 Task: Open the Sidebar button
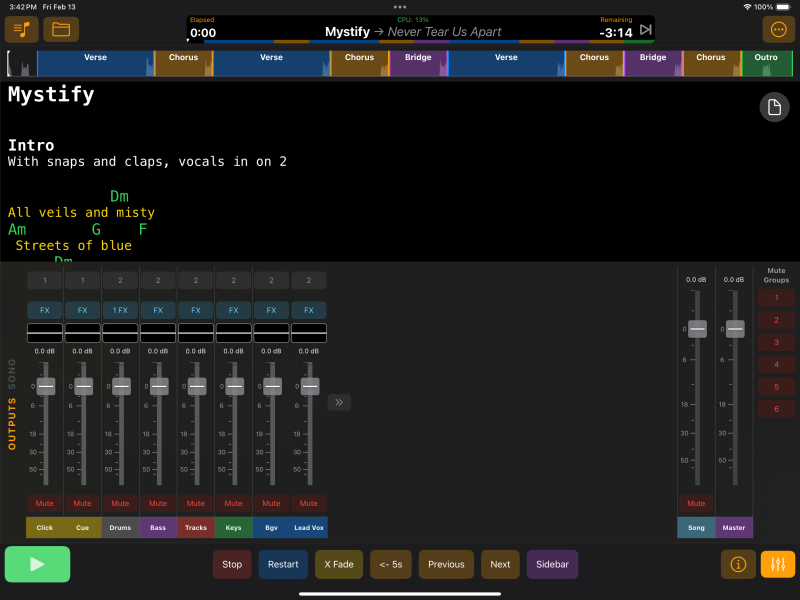552,564
